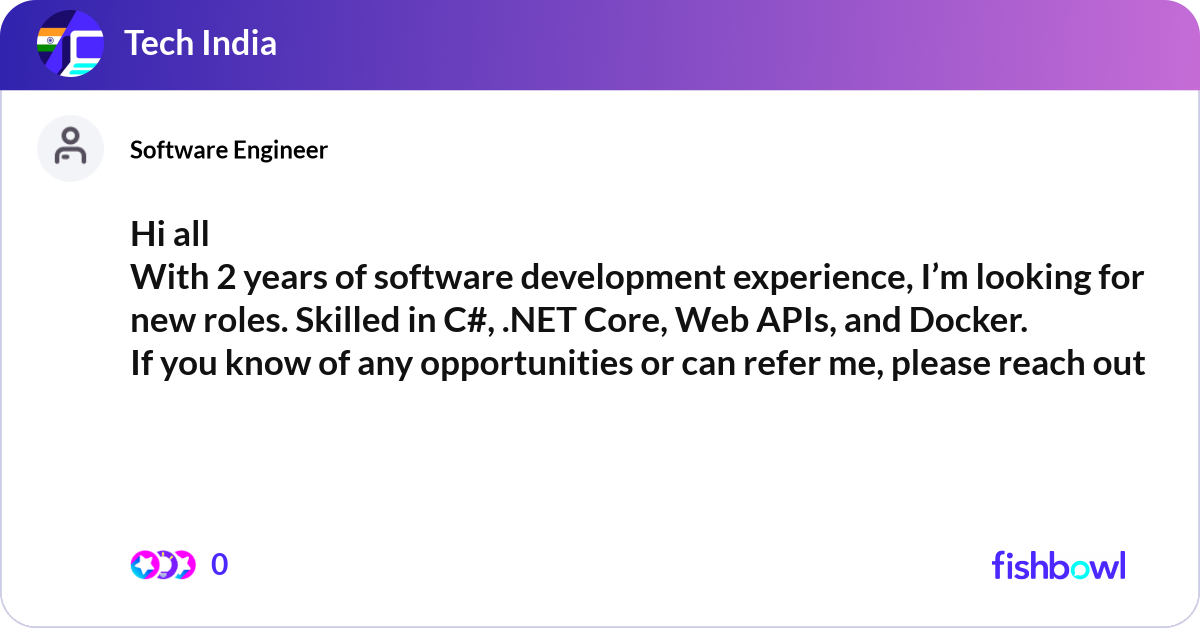The image size is (1200, 628).
Task: Click the Indian flag on the bowl logo
Action: point(50,41)
